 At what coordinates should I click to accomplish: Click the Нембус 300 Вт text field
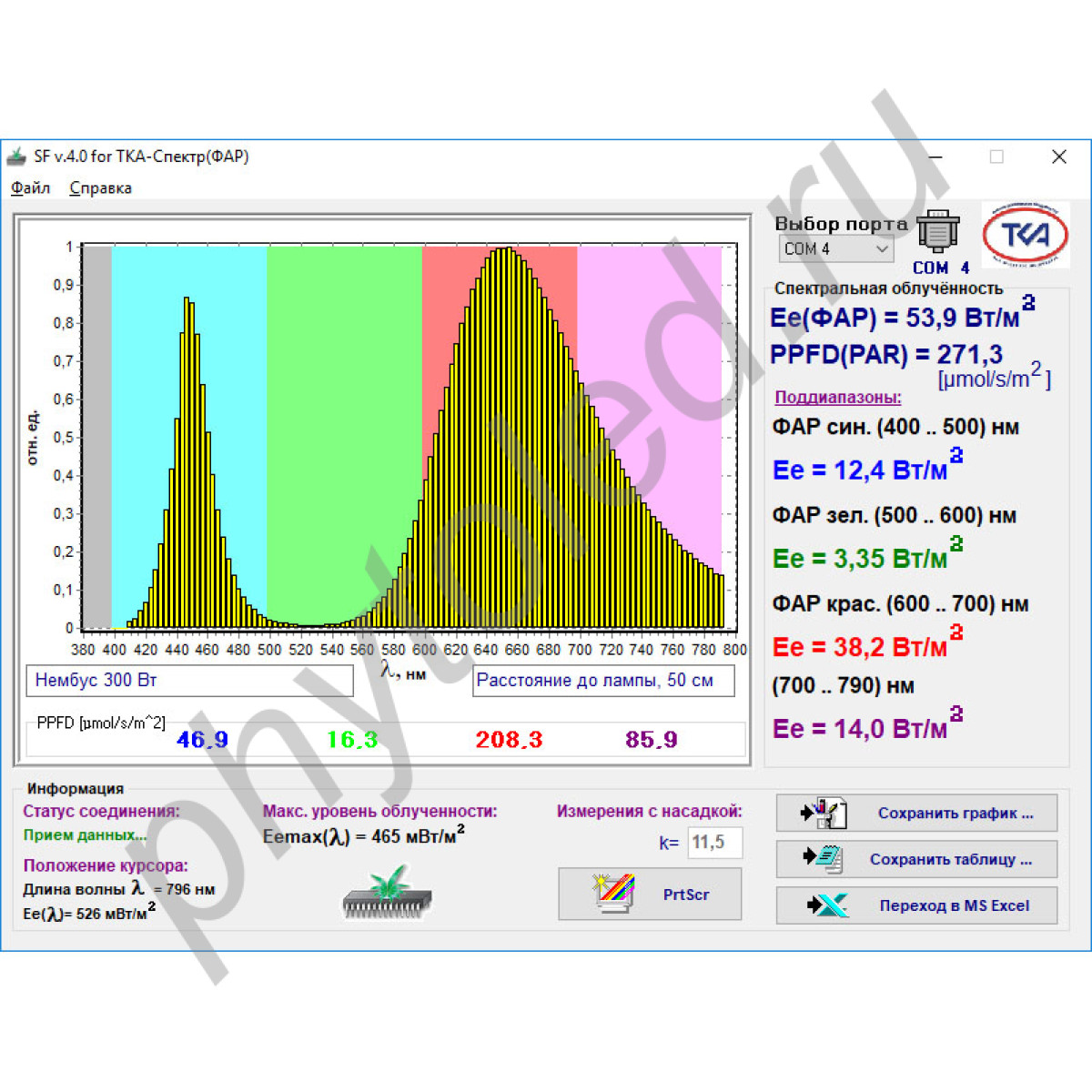(189, 681)
